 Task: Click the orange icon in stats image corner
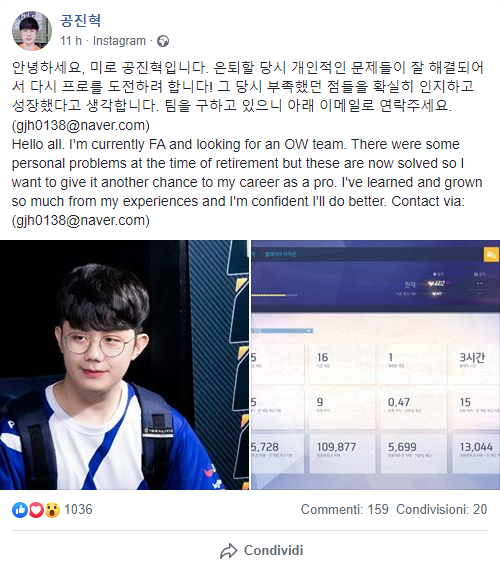(491, 254)
